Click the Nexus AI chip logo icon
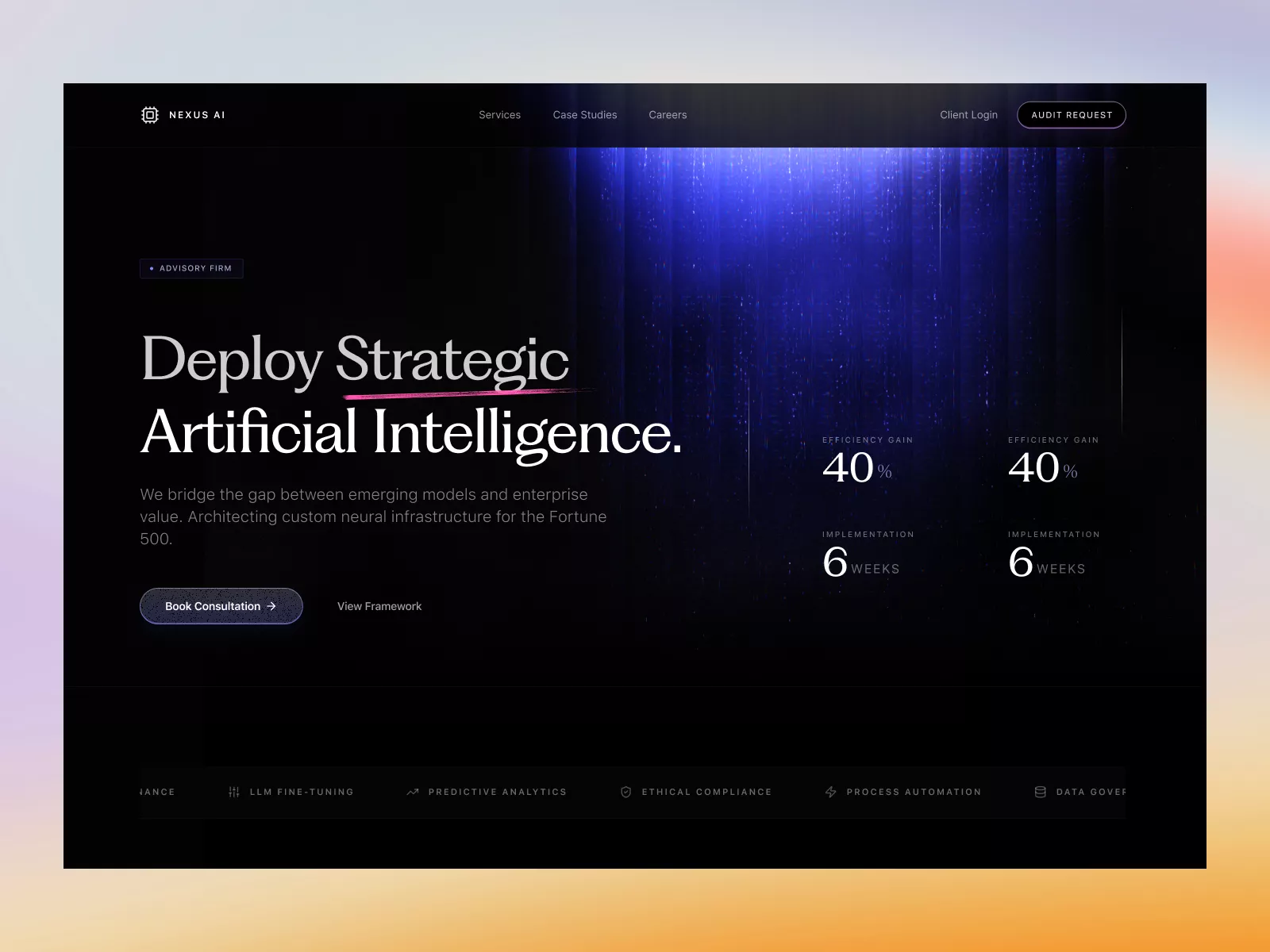 click(150, 115)
